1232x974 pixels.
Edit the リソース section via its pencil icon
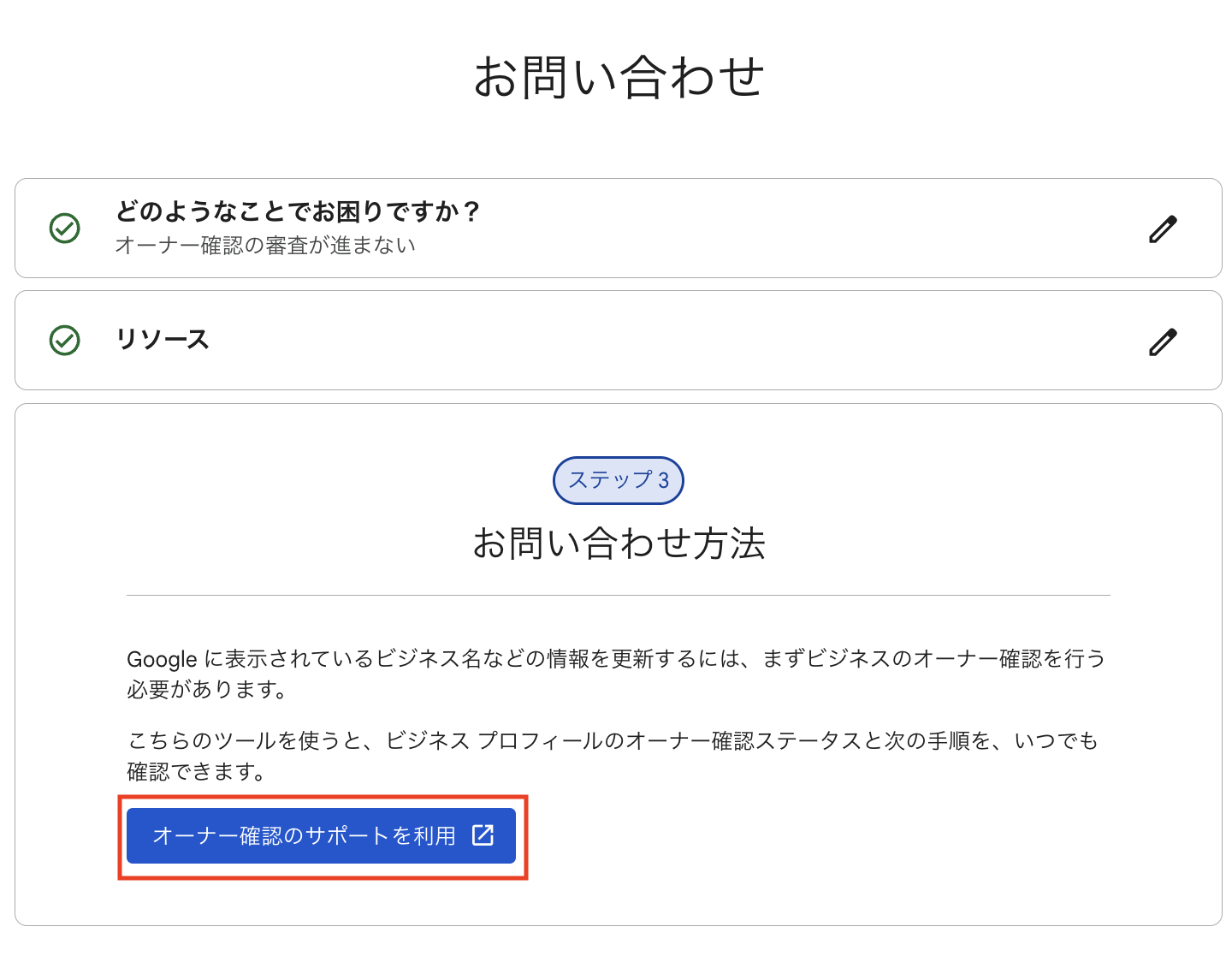1164,341
